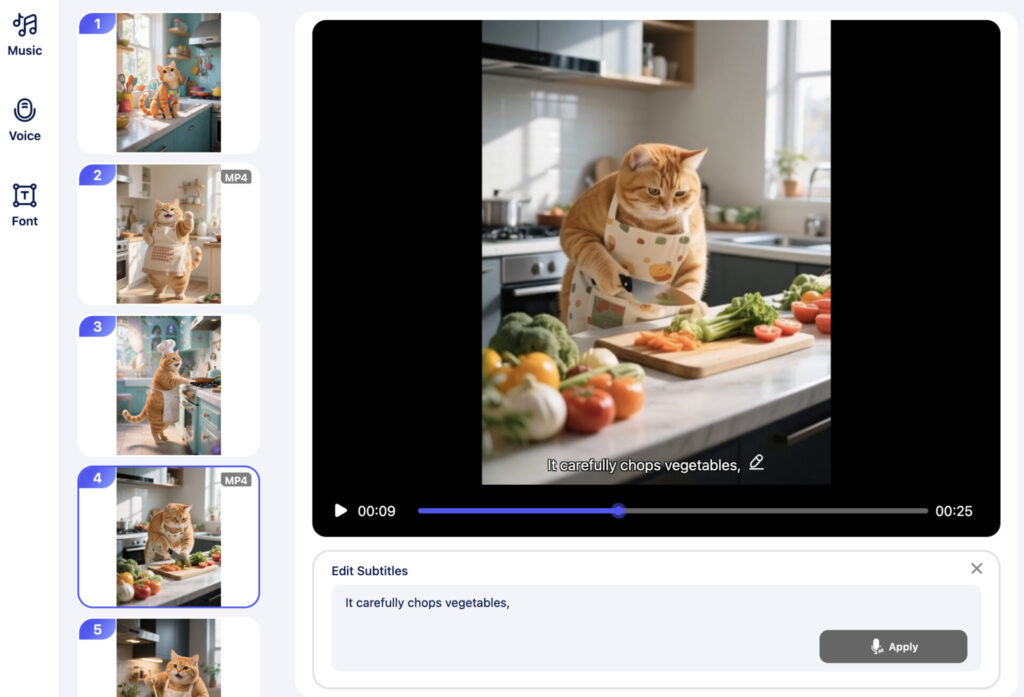Viewport: 1024px width, 697px height.
Task: Select scene 3 chef hat cat thumbnail
Action: click(168, 386)
